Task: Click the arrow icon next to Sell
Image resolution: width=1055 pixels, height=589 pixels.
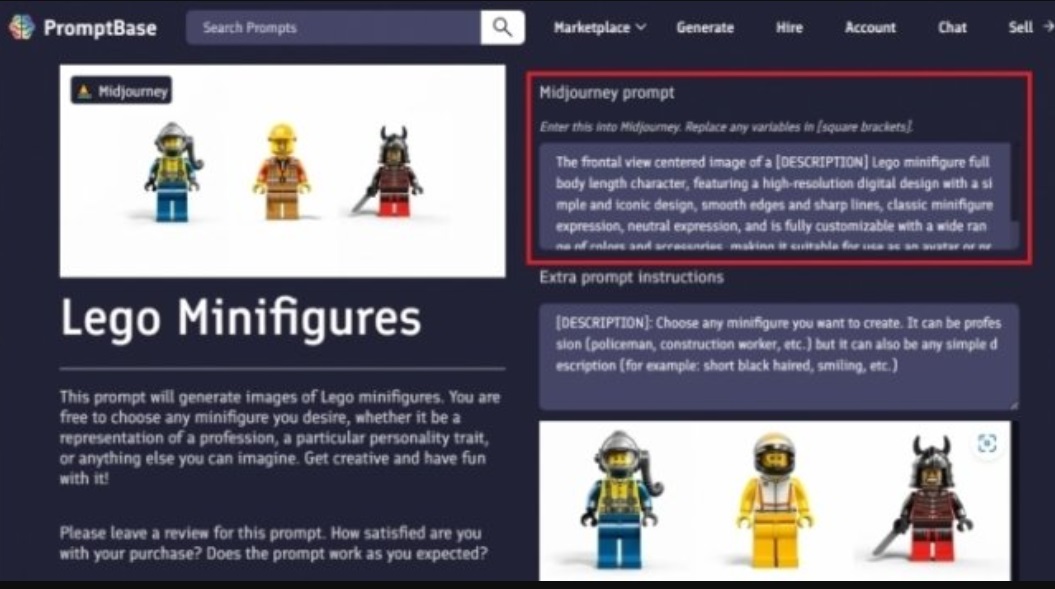Action: (1048, 27)
